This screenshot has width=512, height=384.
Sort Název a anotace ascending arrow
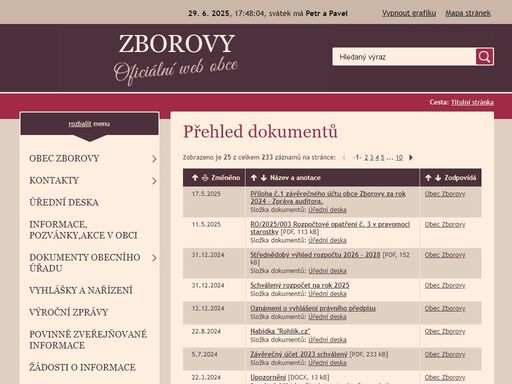coord(254,178)
